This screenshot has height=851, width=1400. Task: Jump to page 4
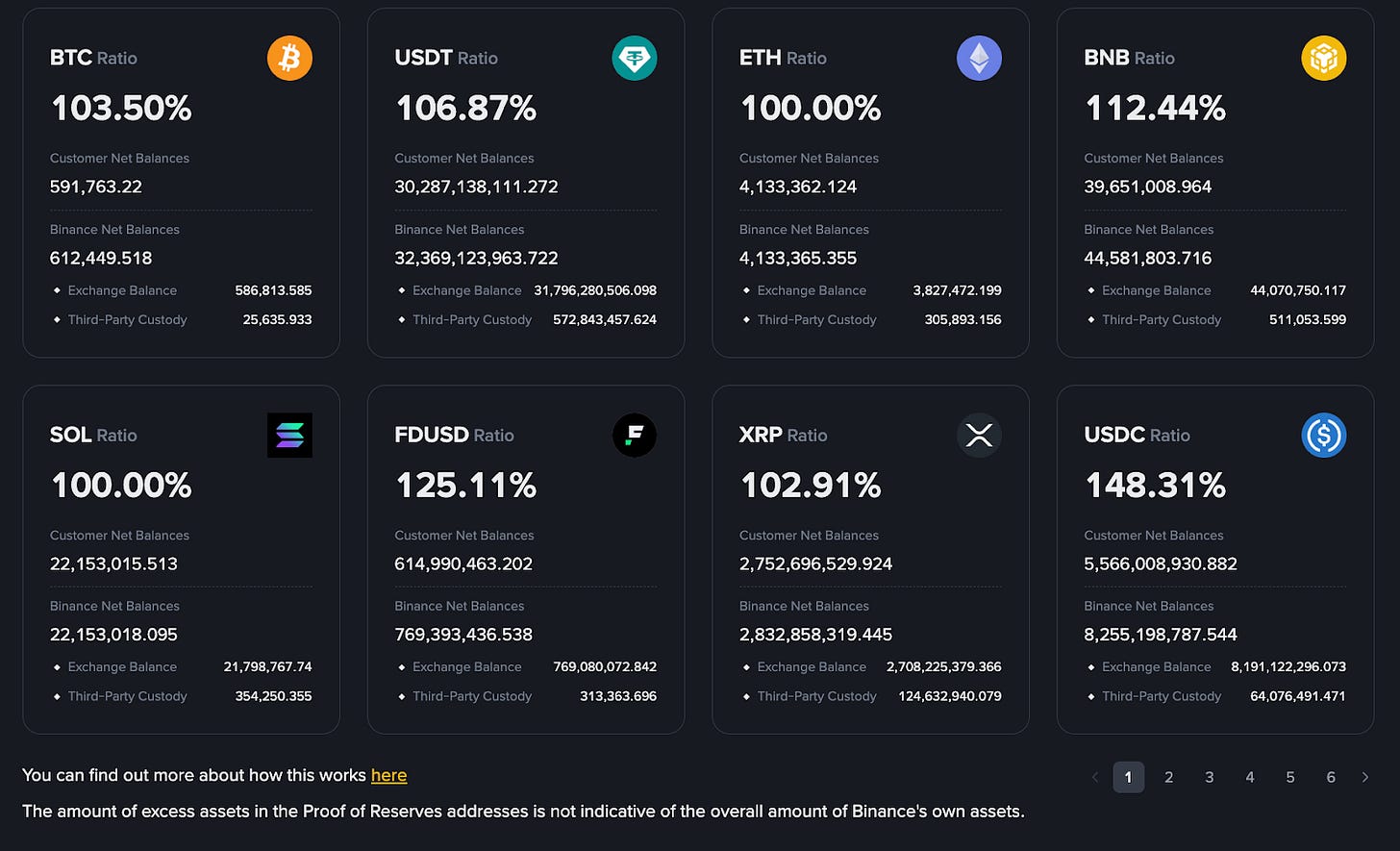click(1250, 777)
